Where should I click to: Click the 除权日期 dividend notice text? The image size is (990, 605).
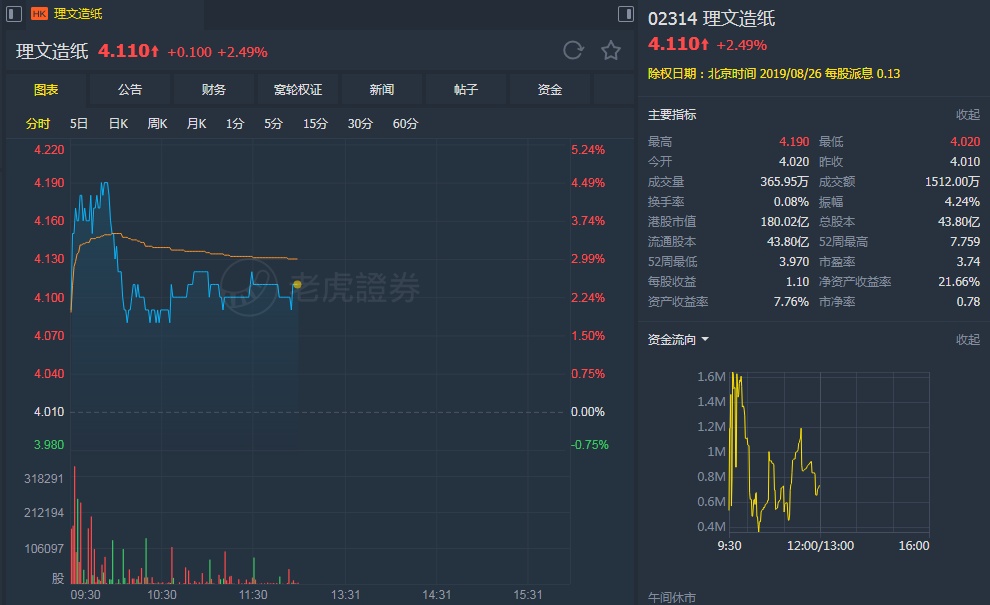774,73
